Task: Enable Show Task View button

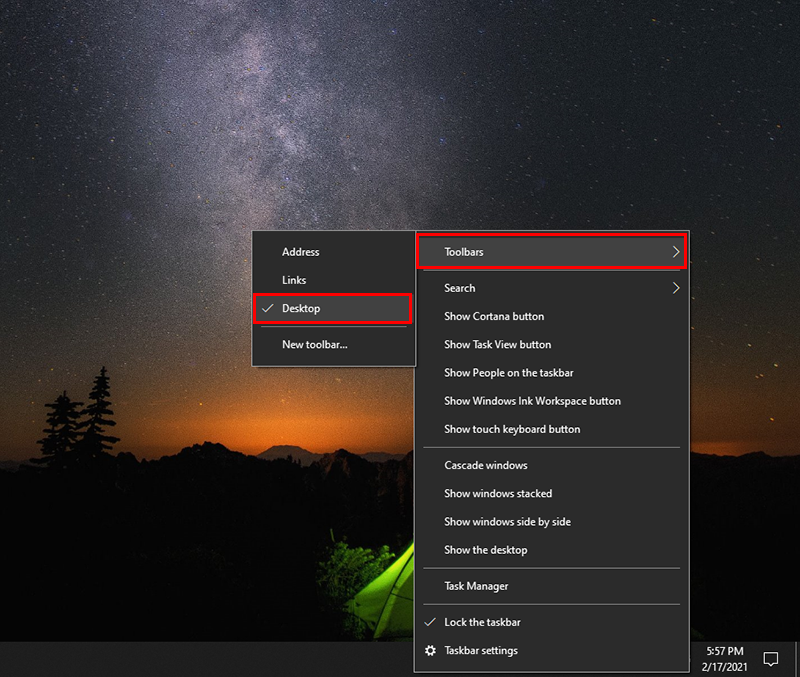Action: [552, 344]
